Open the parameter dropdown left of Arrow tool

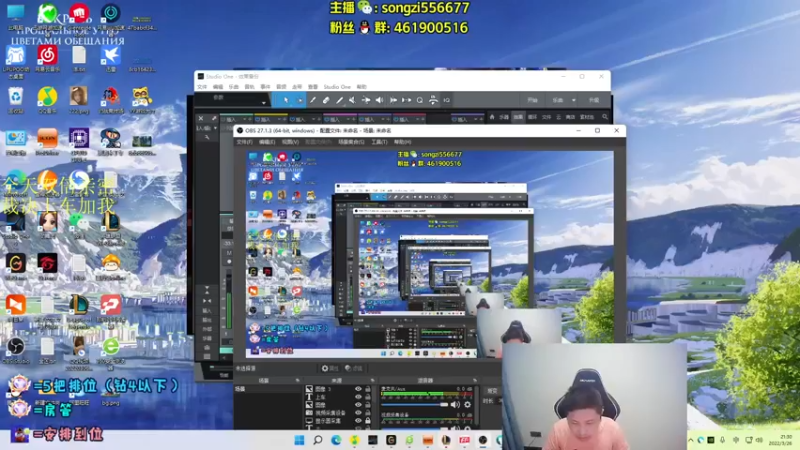263,103
